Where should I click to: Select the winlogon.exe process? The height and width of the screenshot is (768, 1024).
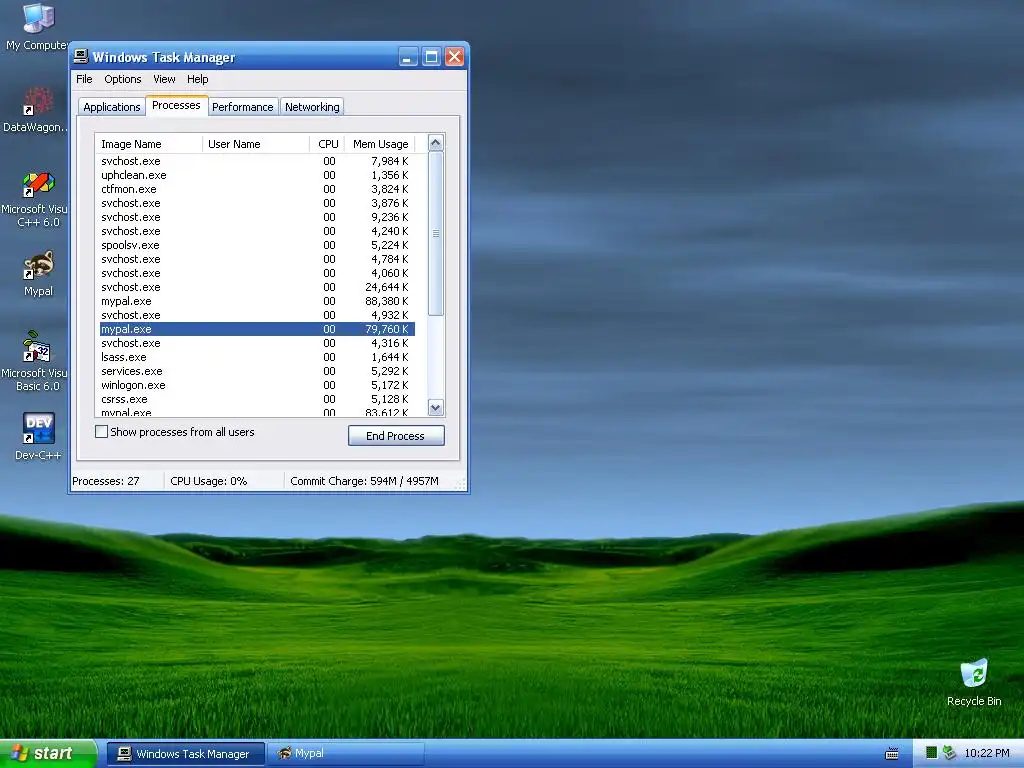(257, 385)
